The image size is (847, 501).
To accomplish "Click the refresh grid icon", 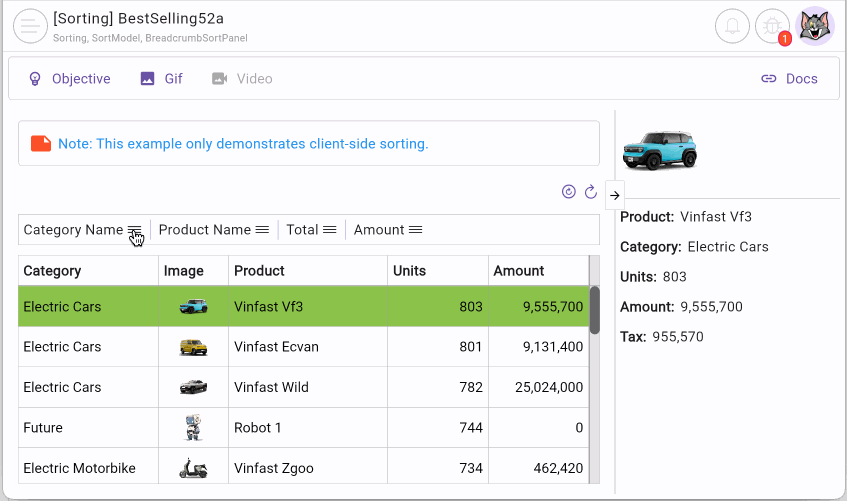I will point(591,192).
